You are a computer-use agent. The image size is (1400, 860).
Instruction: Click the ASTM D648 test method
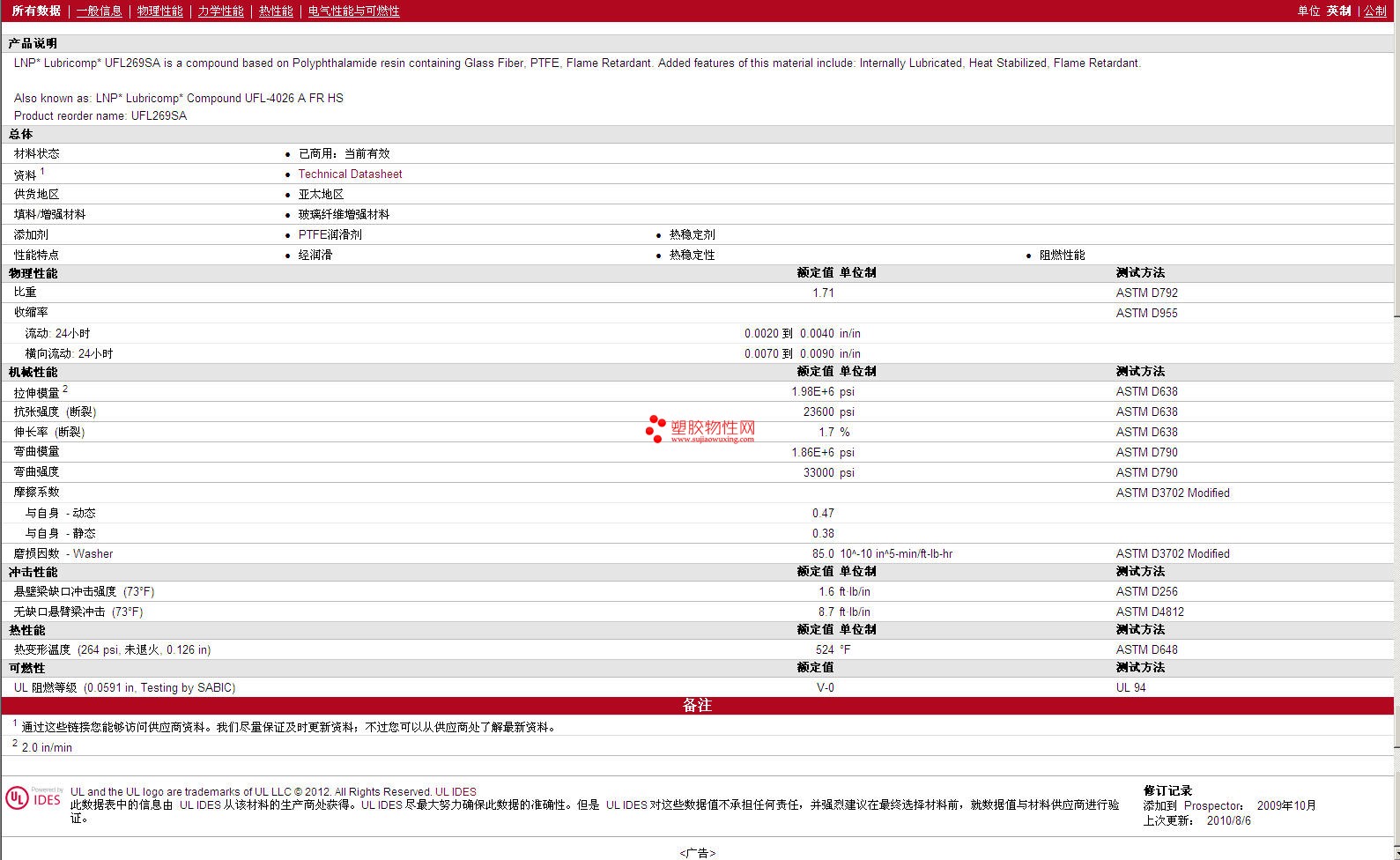pos(1146,649)
